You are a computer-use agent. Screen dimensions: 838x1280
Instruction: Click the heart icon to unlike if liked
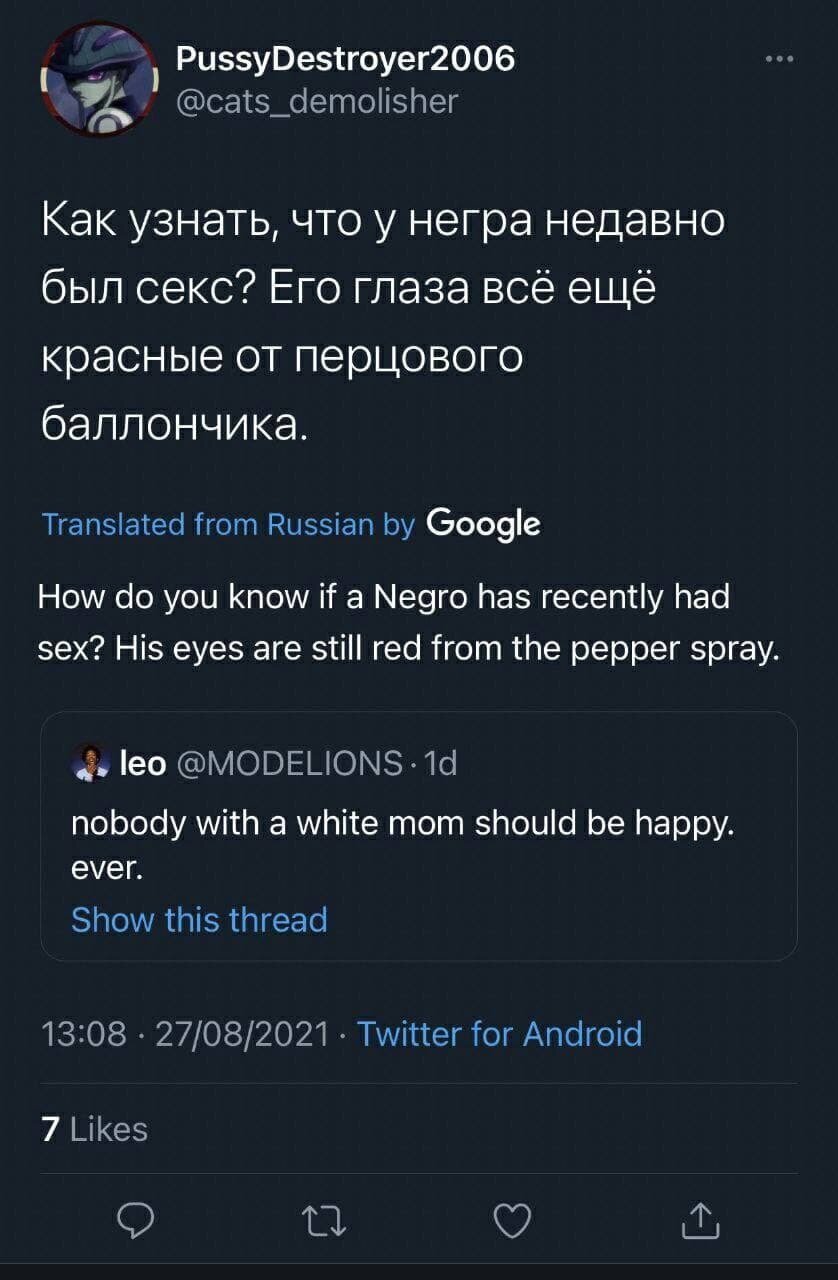(512, 1218)
